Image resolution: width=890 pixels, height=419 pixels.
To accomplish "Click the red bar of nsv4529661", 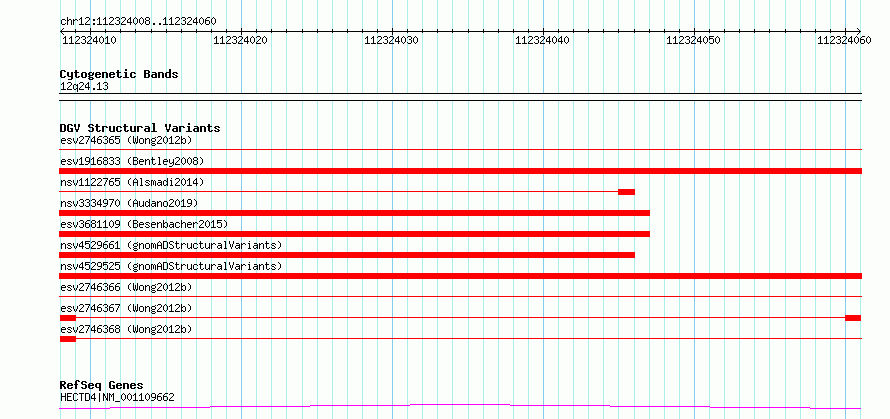I will (x=347, y=255).
